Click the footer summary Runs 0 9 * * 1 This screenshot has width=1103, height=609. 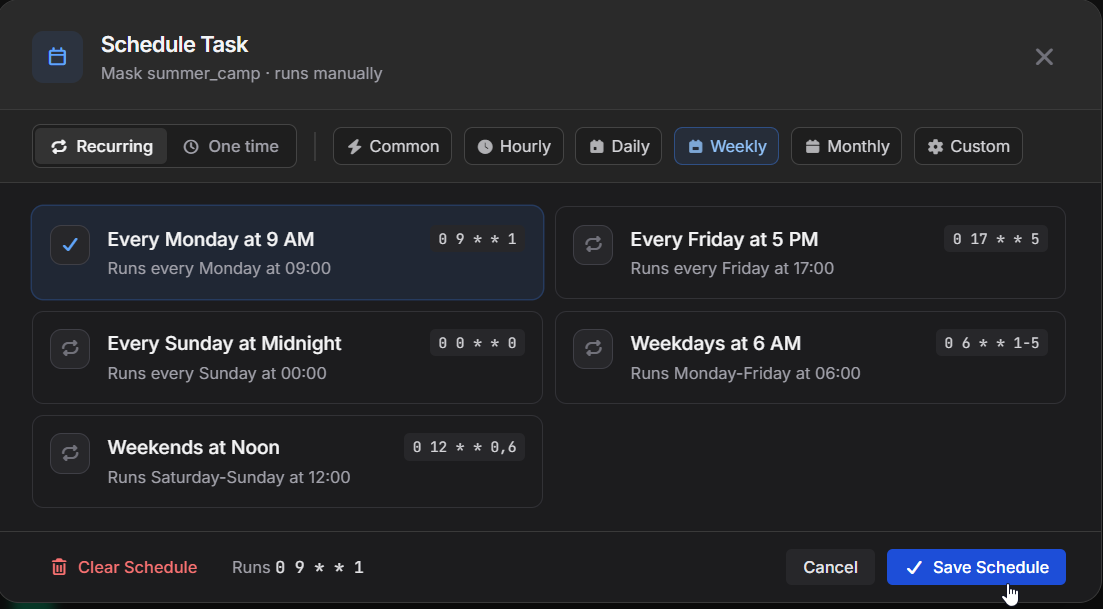[298, 567]
